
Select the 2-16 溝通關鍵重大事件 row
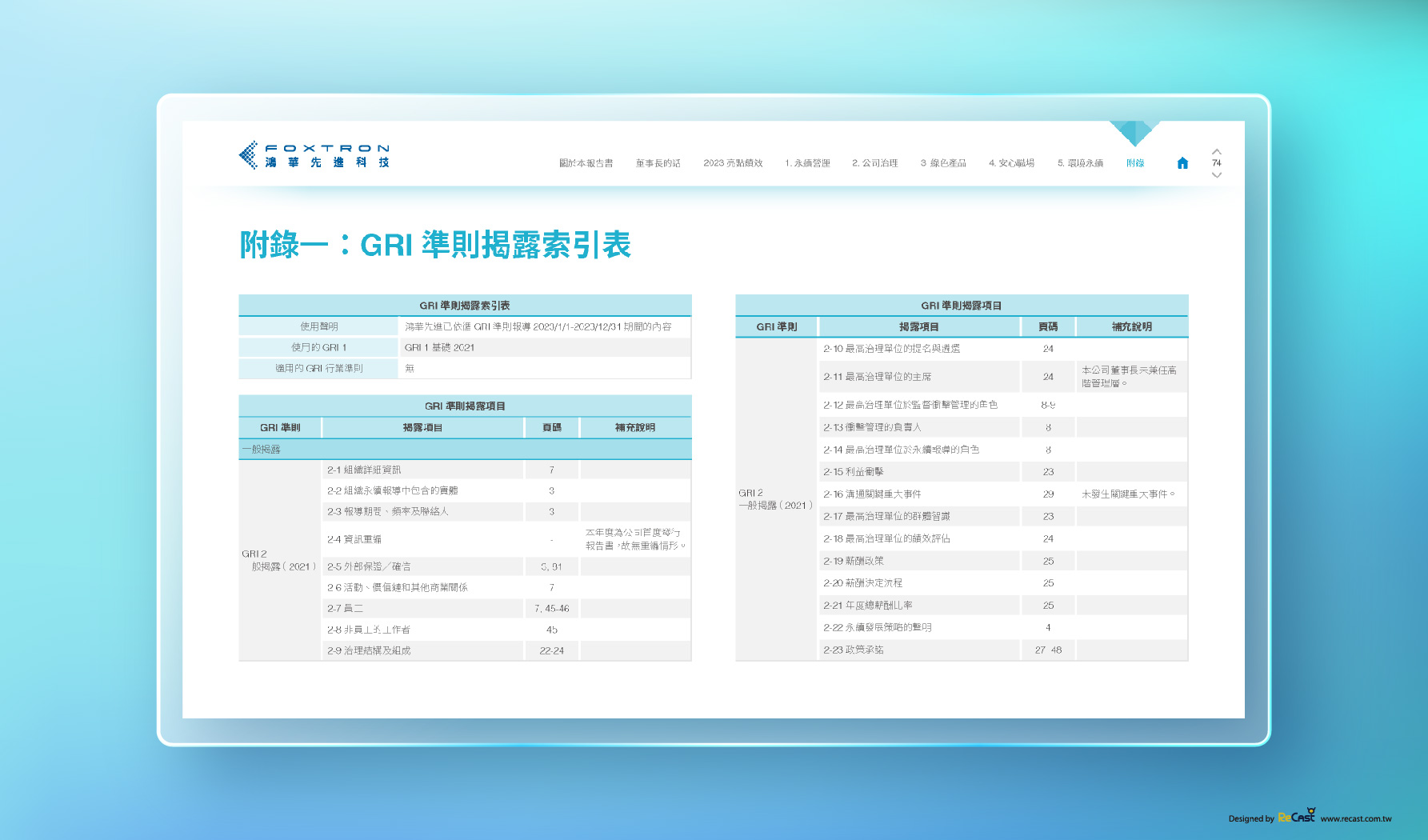pos(1003,494)
